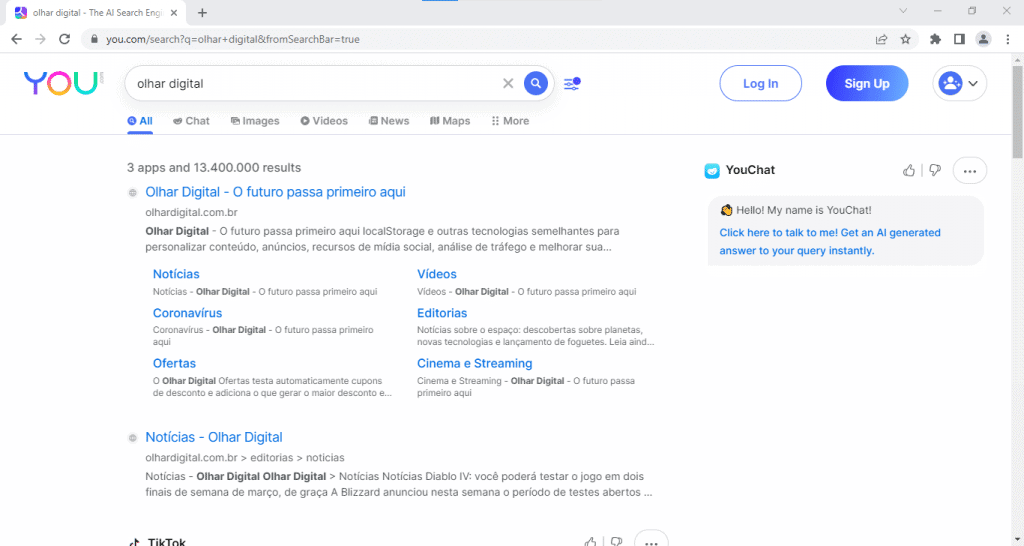Viewport: 1024px width, 546px height.
Task: Switch to the Images tab
Action: click(255, 121)
